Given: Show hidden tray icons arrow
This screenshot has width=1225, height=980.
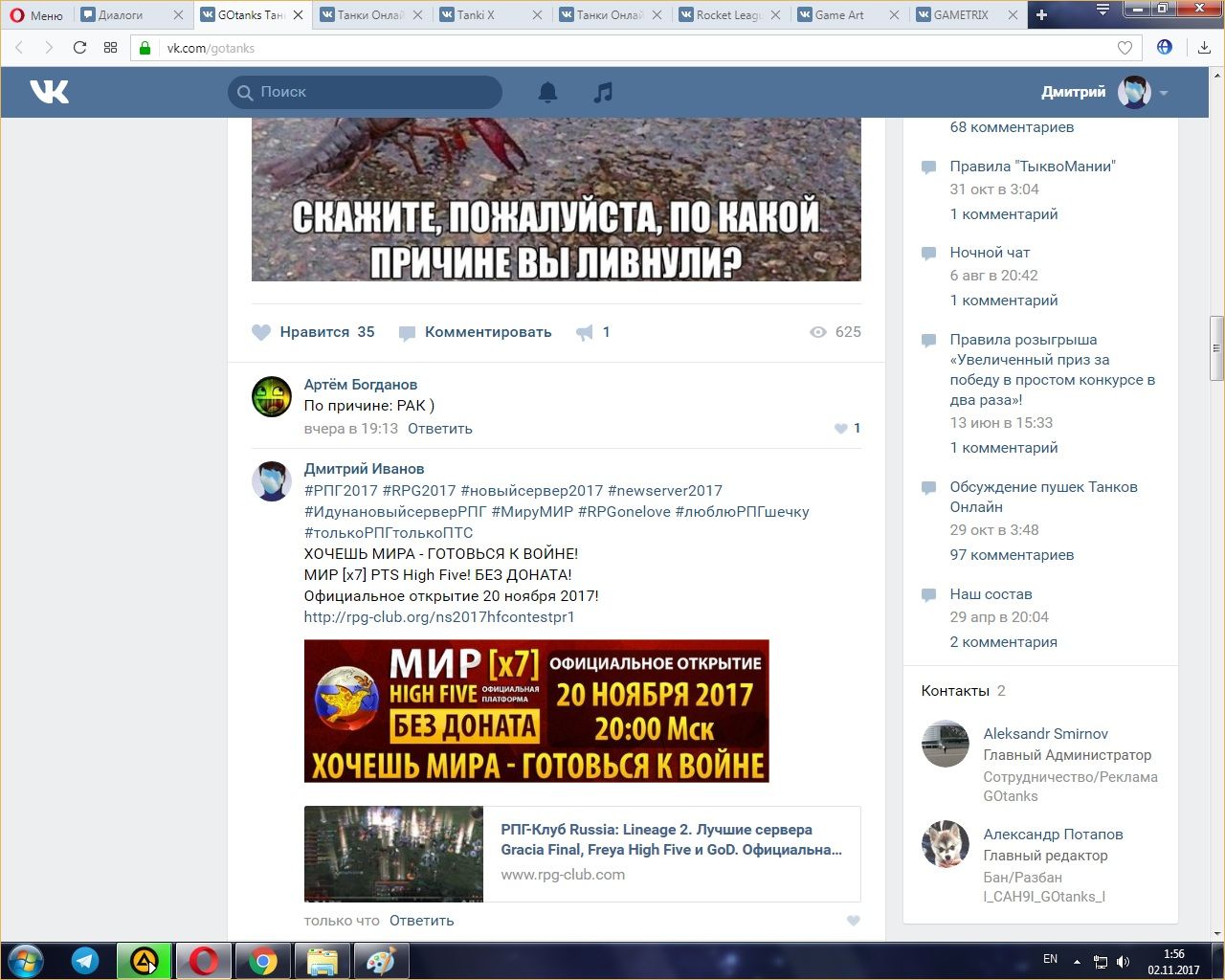Looking at the screenshot, I should click(1078, 961).
